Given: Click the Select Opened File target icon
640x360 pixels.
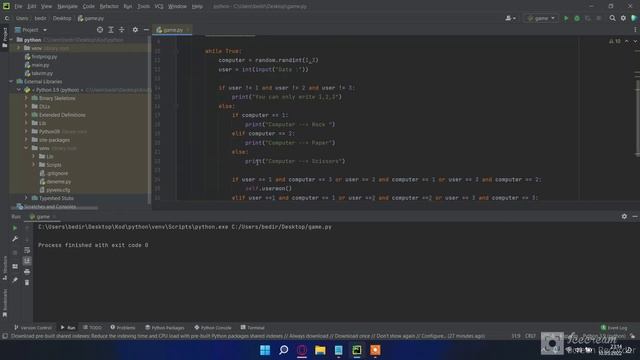Looking at the screenshot, I should pyautogui.click(x=100, y=30).
